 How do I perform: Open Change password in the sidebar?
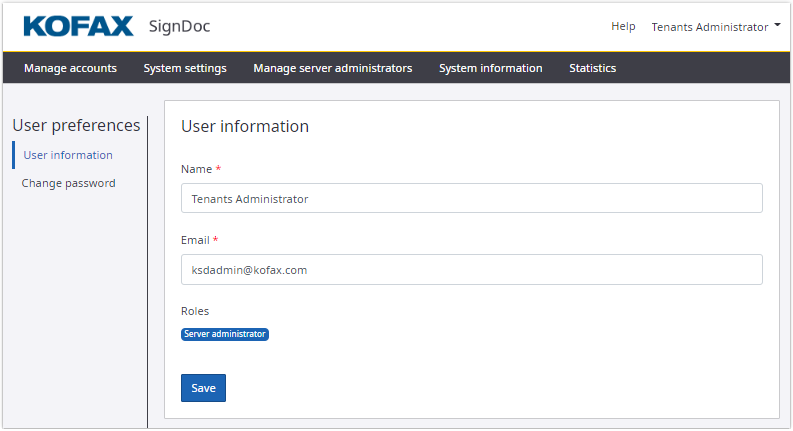(68, 183)
